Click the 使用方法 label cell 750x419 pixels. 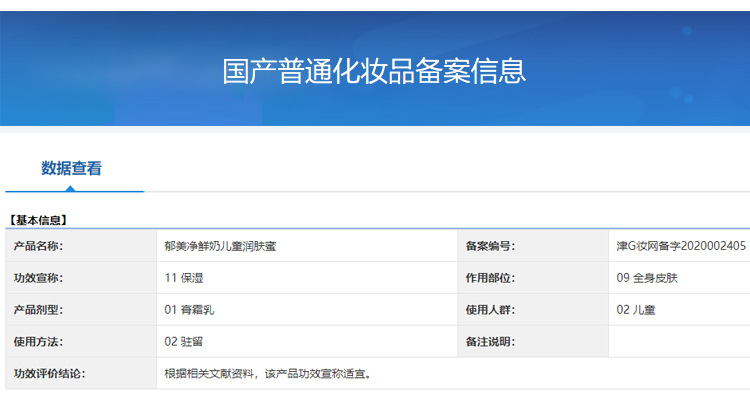(81, 342)
